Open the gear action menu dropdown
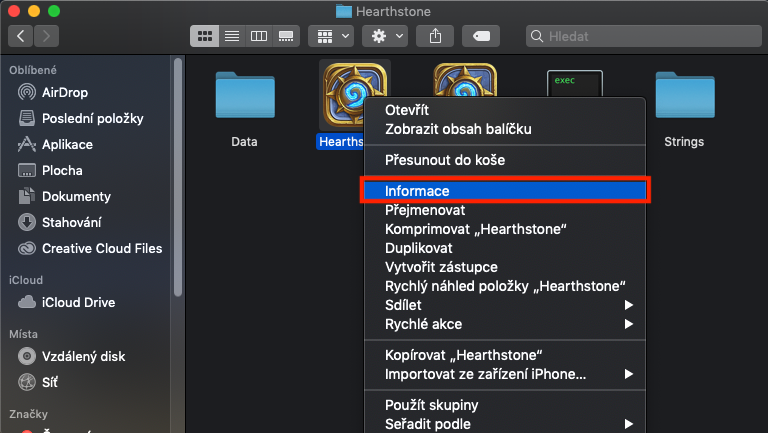The height and width of the screenshot is (433, 768). pos(385,36)
